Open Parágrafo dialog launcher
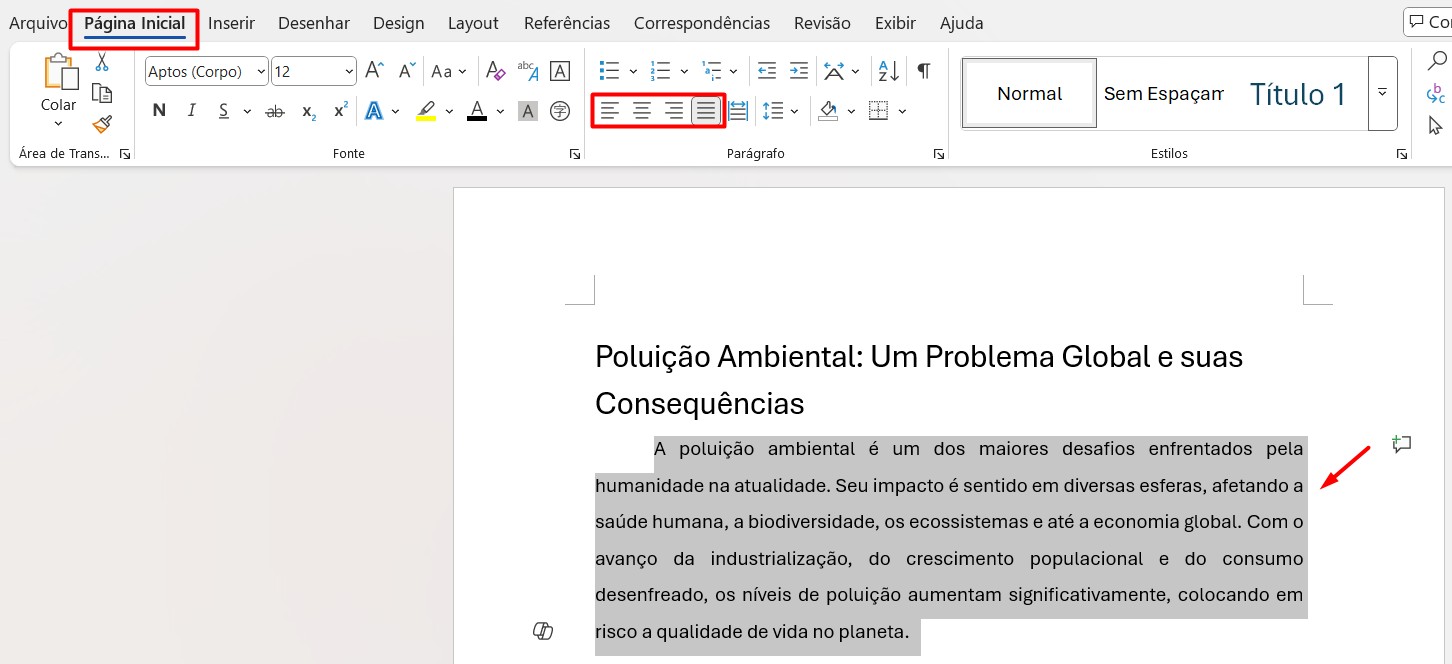The height and width of the screenshot is (664, 1452). 938,154
